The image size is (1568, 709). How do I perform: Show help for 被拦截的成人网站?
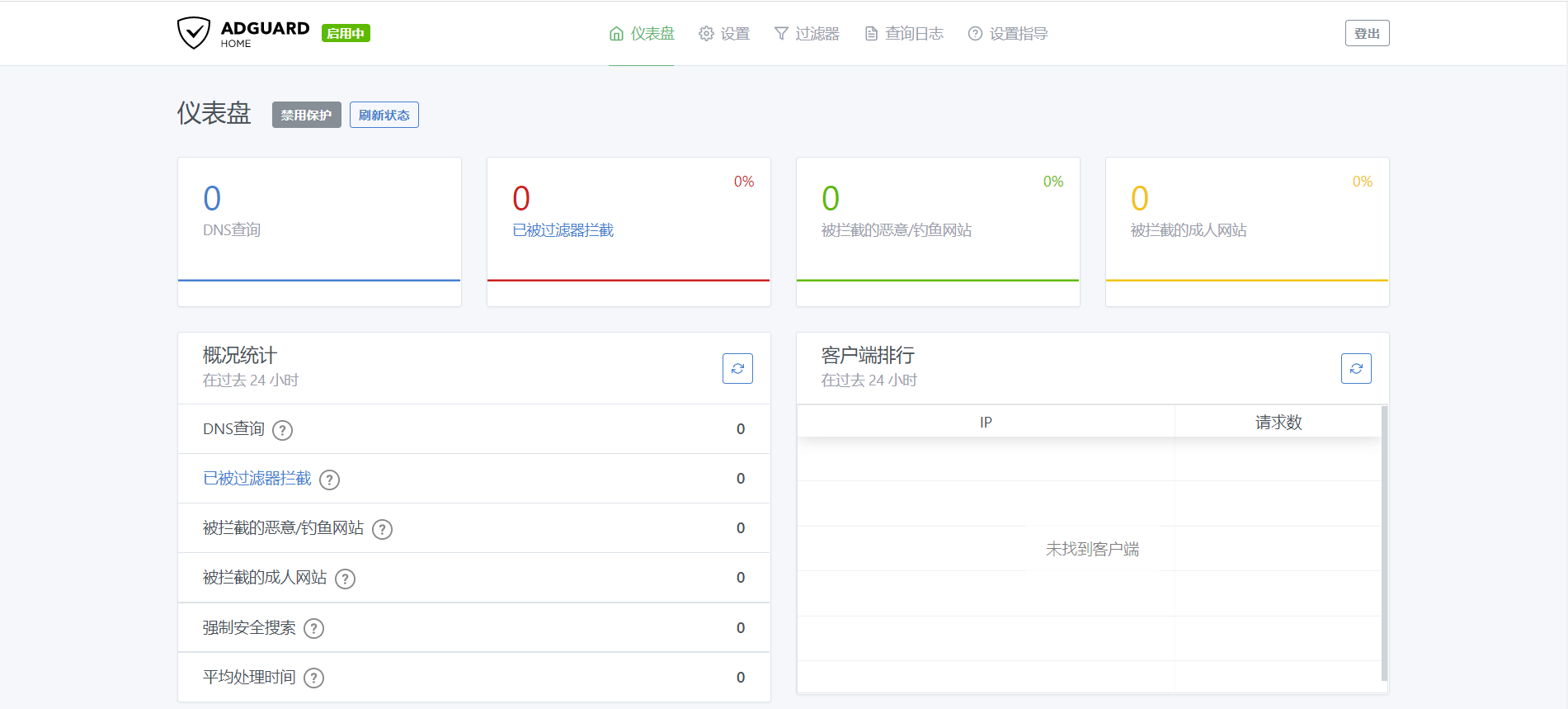(x=345, y=579)
